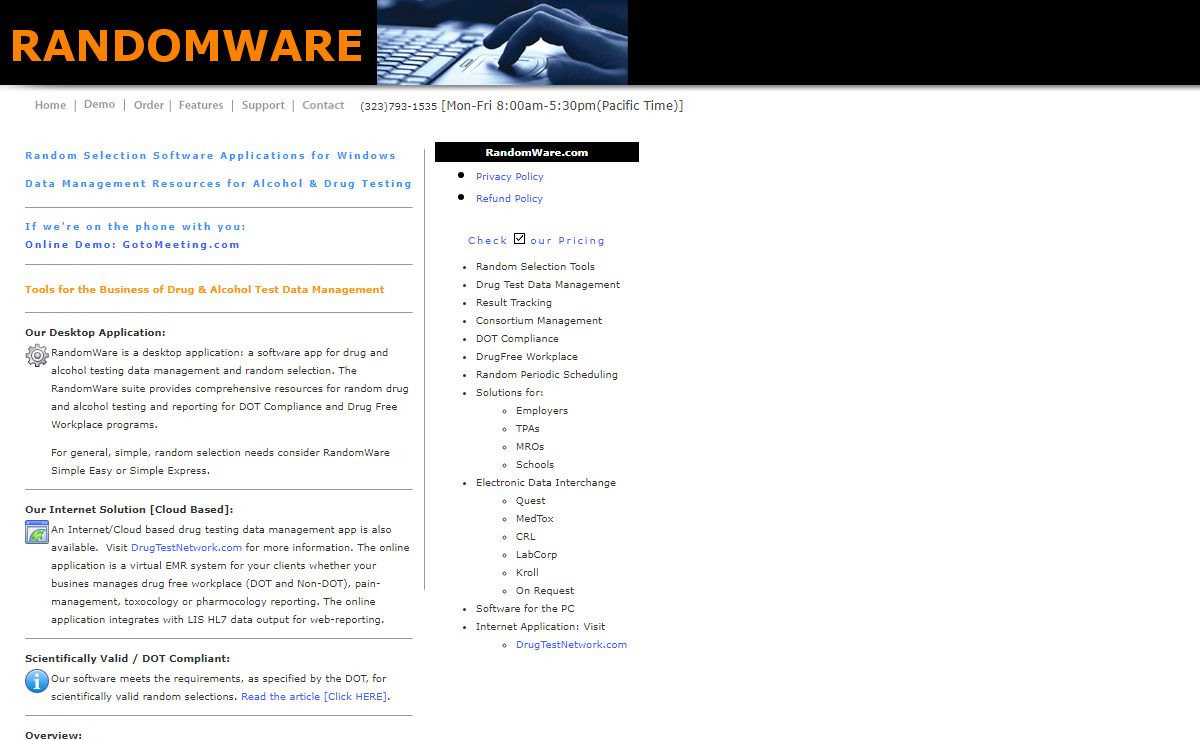
Task: Click the orange Tools for the Business heading
Action: click(x=205, y=289)
